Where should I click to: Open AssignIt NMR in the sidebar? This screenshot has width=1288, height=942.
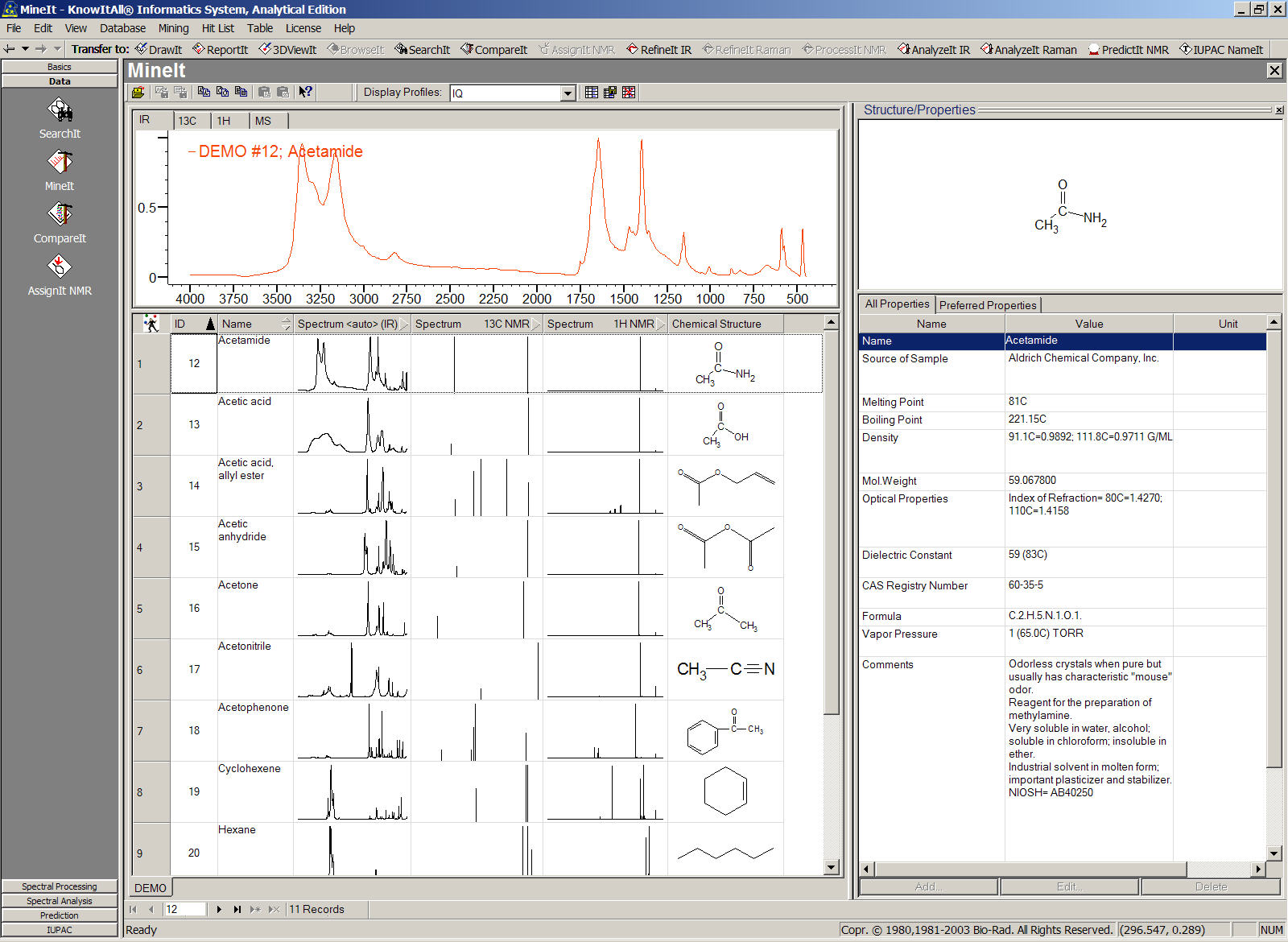(60, 275)
